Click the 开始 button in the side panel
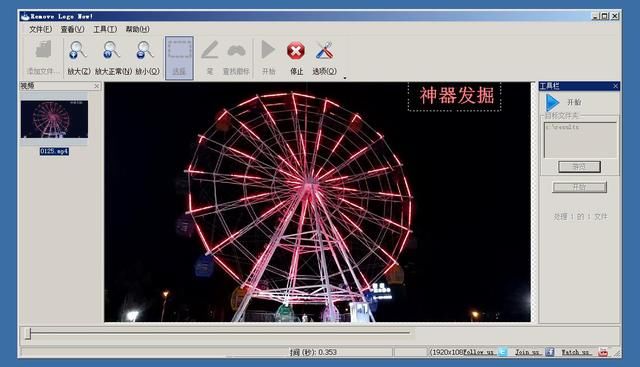Image resolution: width=640 pixels, height=367 pixels. click(x=580, y=187)
